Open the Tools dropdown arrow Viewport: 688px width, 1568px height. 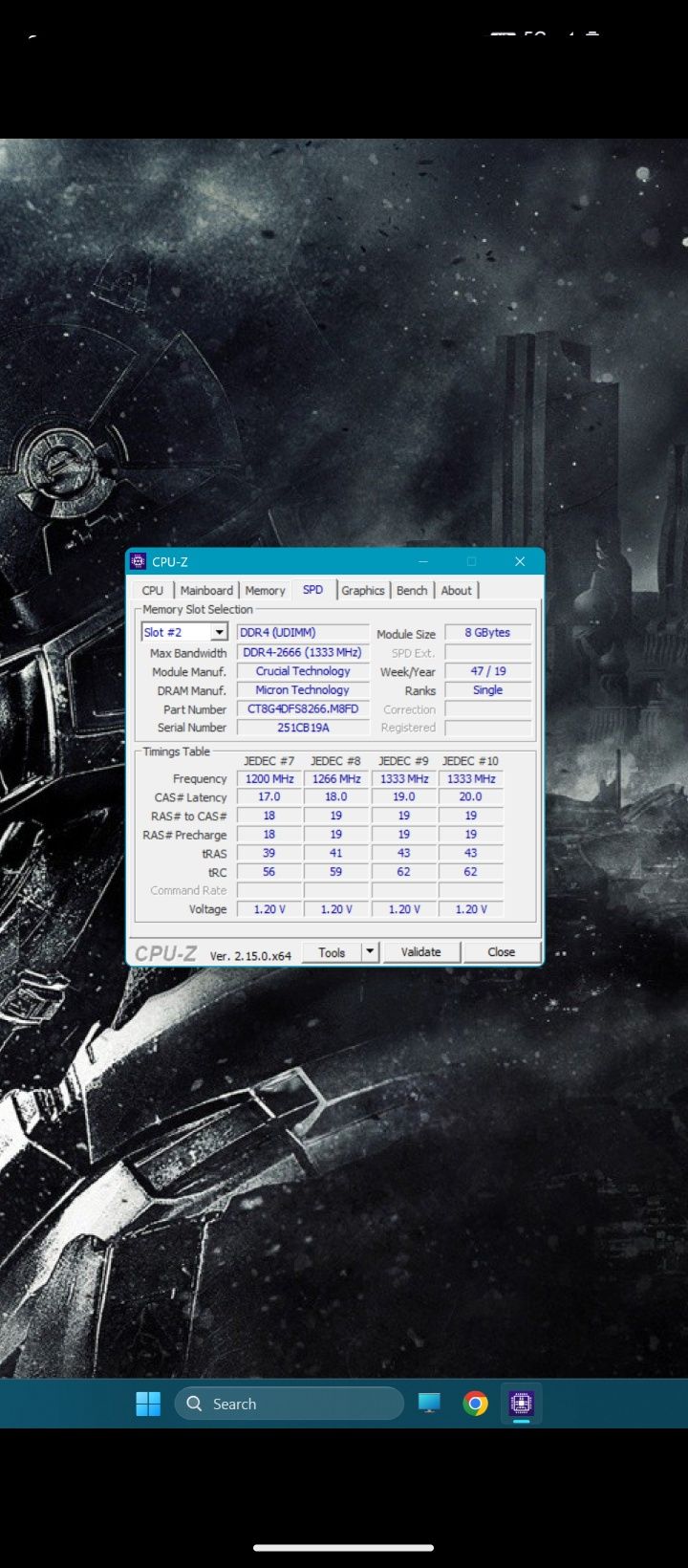(x=370, y=952)
